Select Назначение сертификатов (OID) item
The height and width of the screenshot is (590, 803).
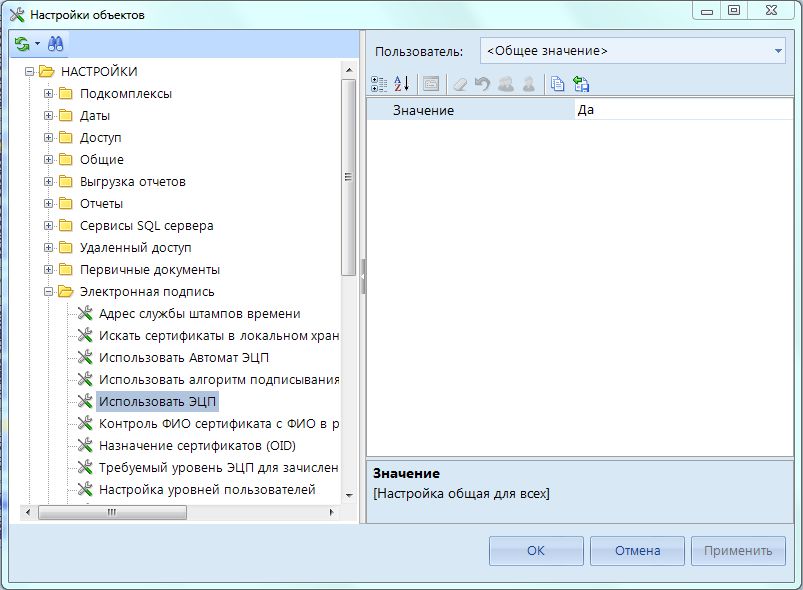pyautogui.click(x=197, y=446)
